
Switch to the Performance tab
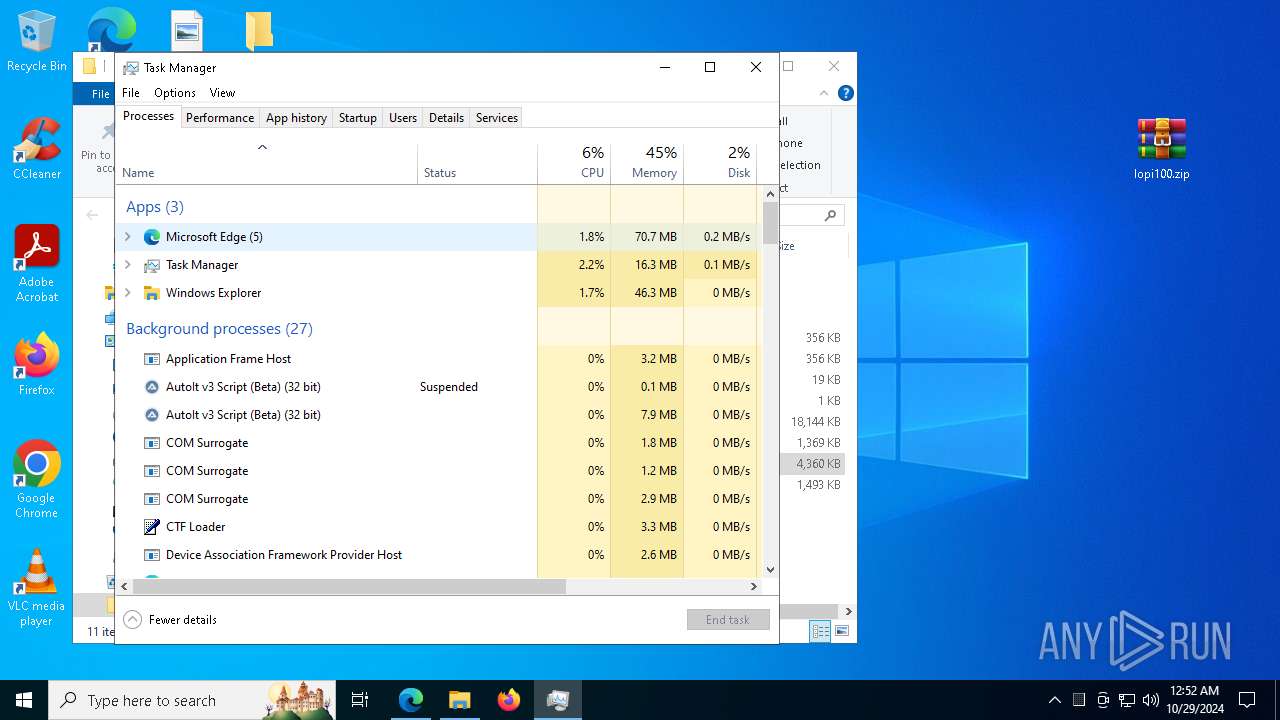(x=220, y=118)
